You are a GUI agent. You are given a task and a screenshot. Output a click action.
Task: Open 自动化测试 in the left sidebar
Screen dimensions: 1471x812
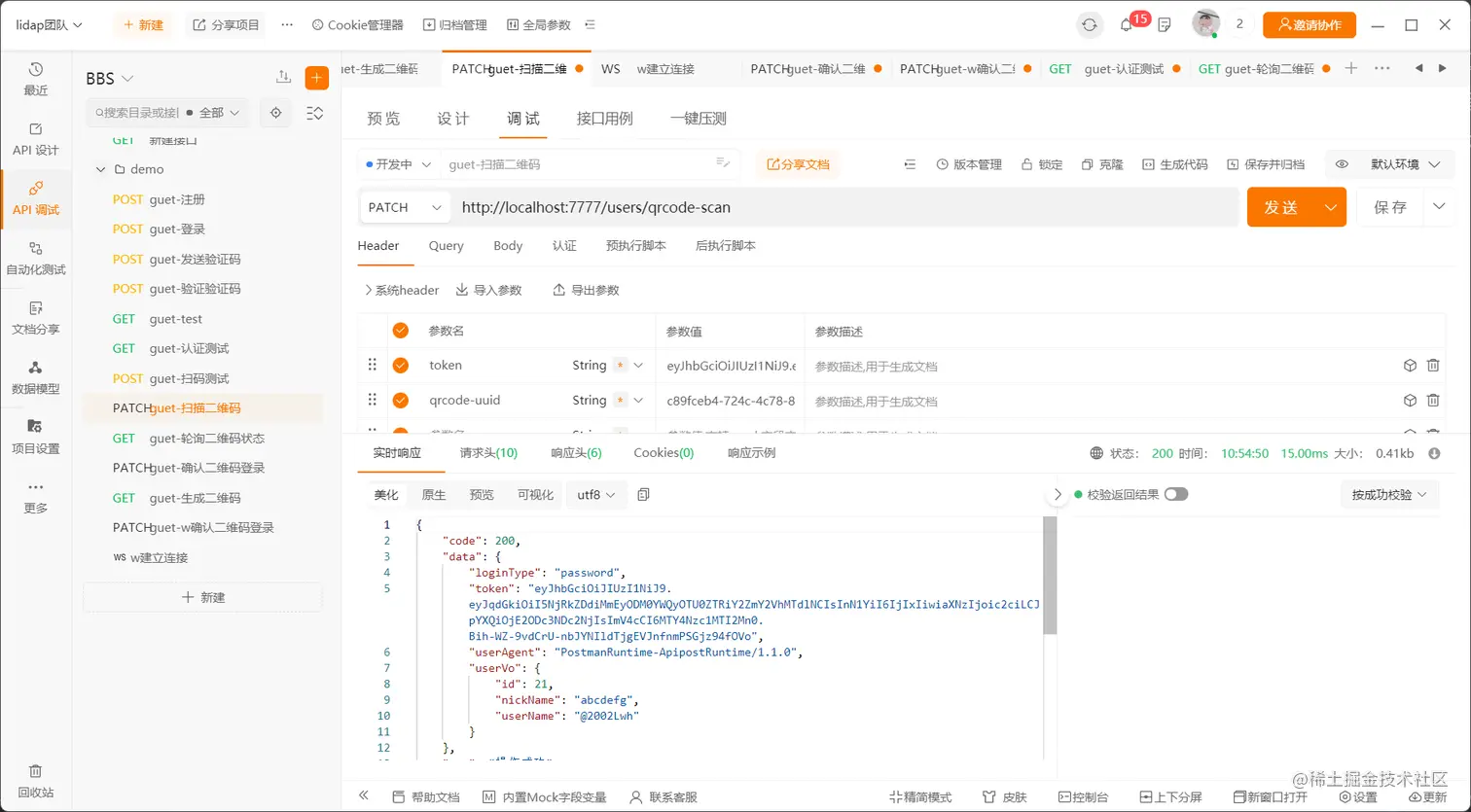click(36, 259)
